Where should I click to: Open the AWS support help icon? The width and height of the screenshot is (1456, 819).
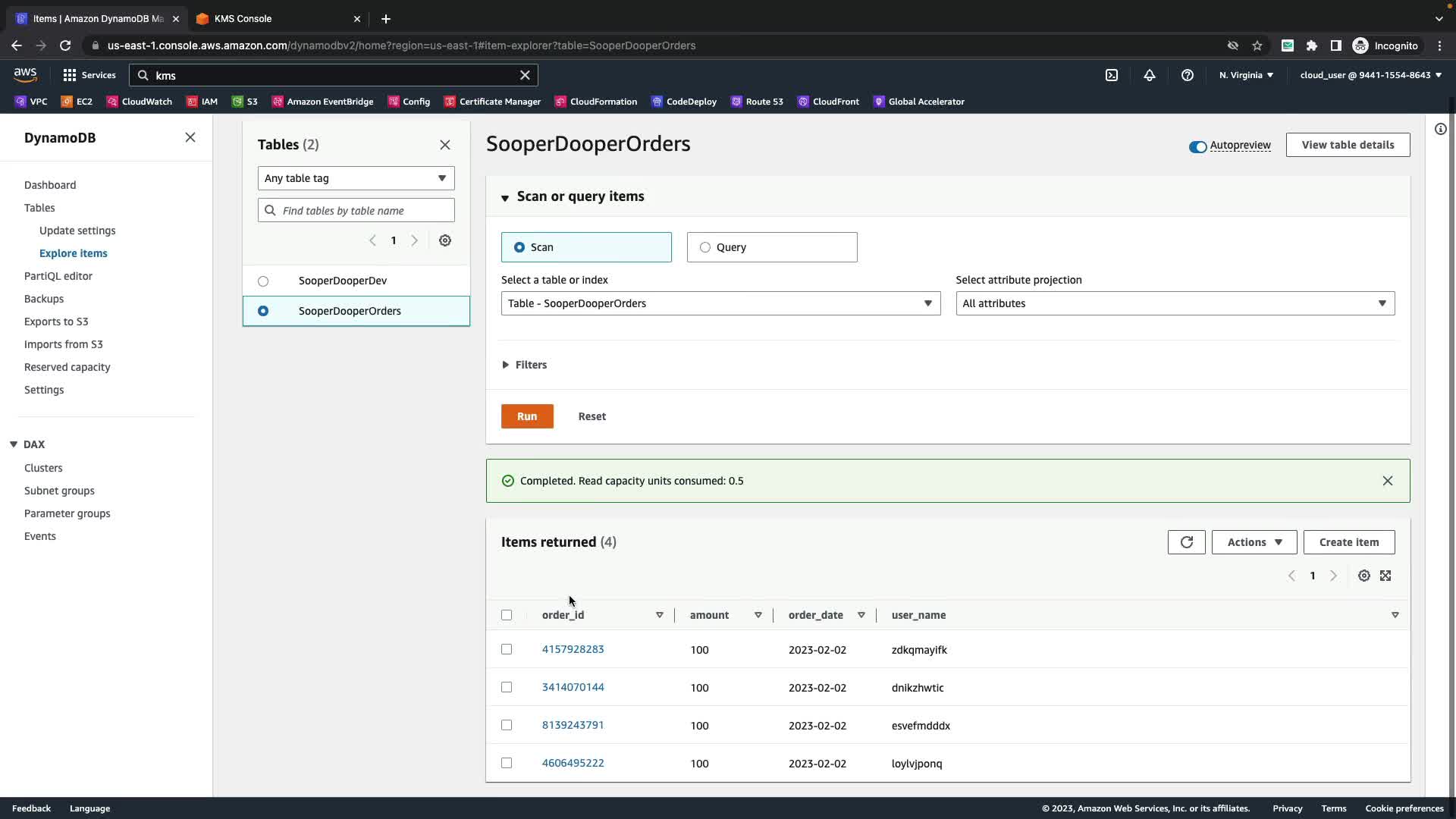pyautogui.click(x=1188, y=75)
